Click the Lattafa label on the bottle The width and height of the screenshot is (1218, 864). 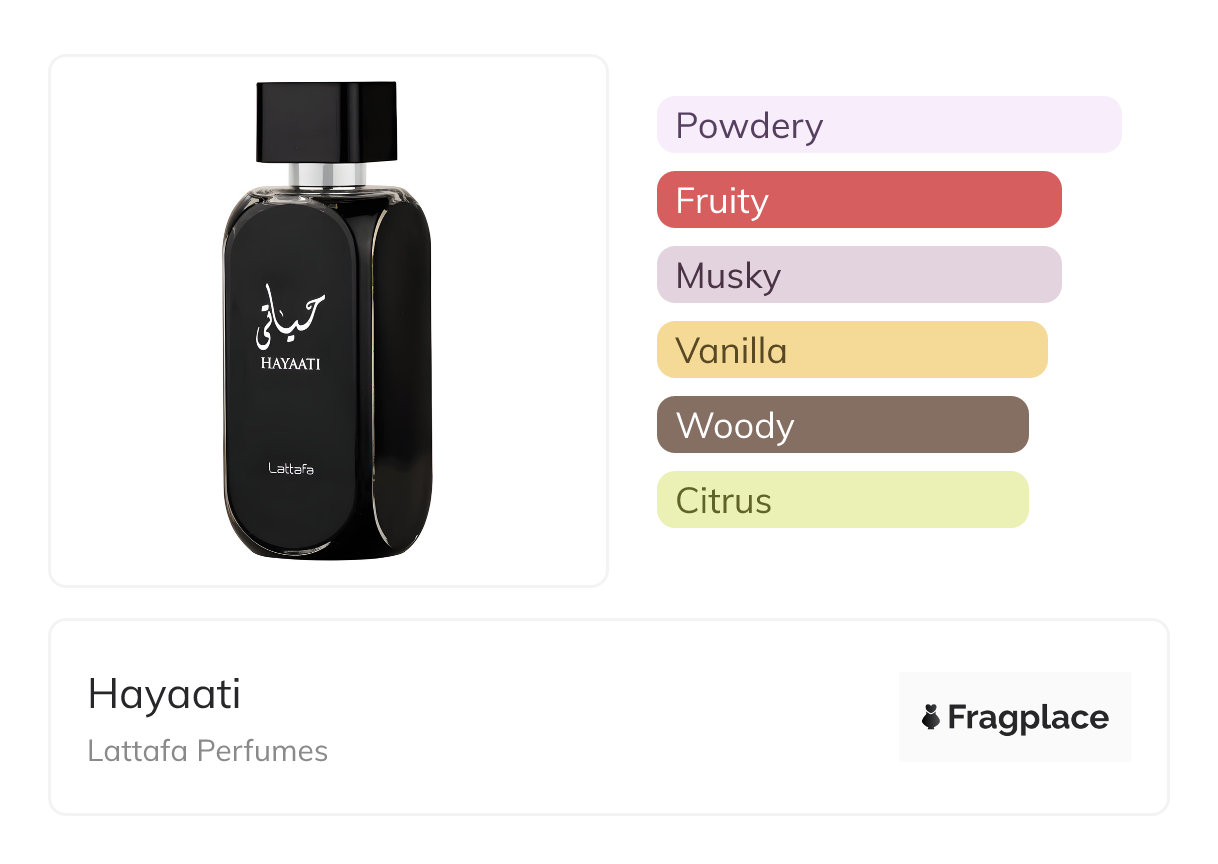[290, 468]
